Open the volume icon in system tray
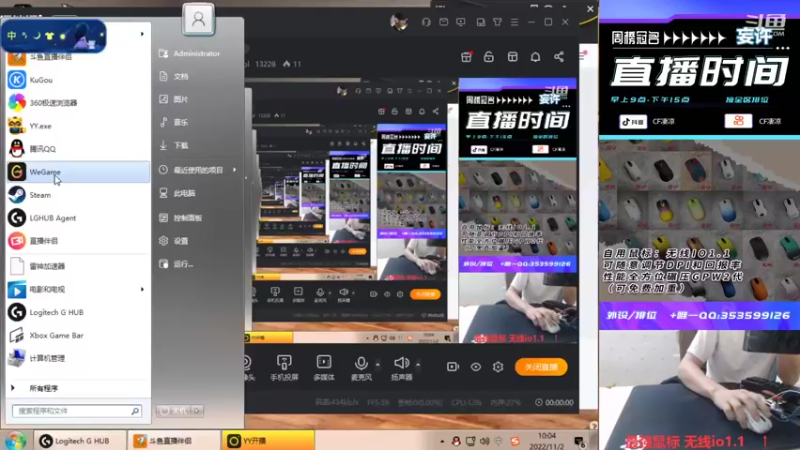 click(485, 441)
